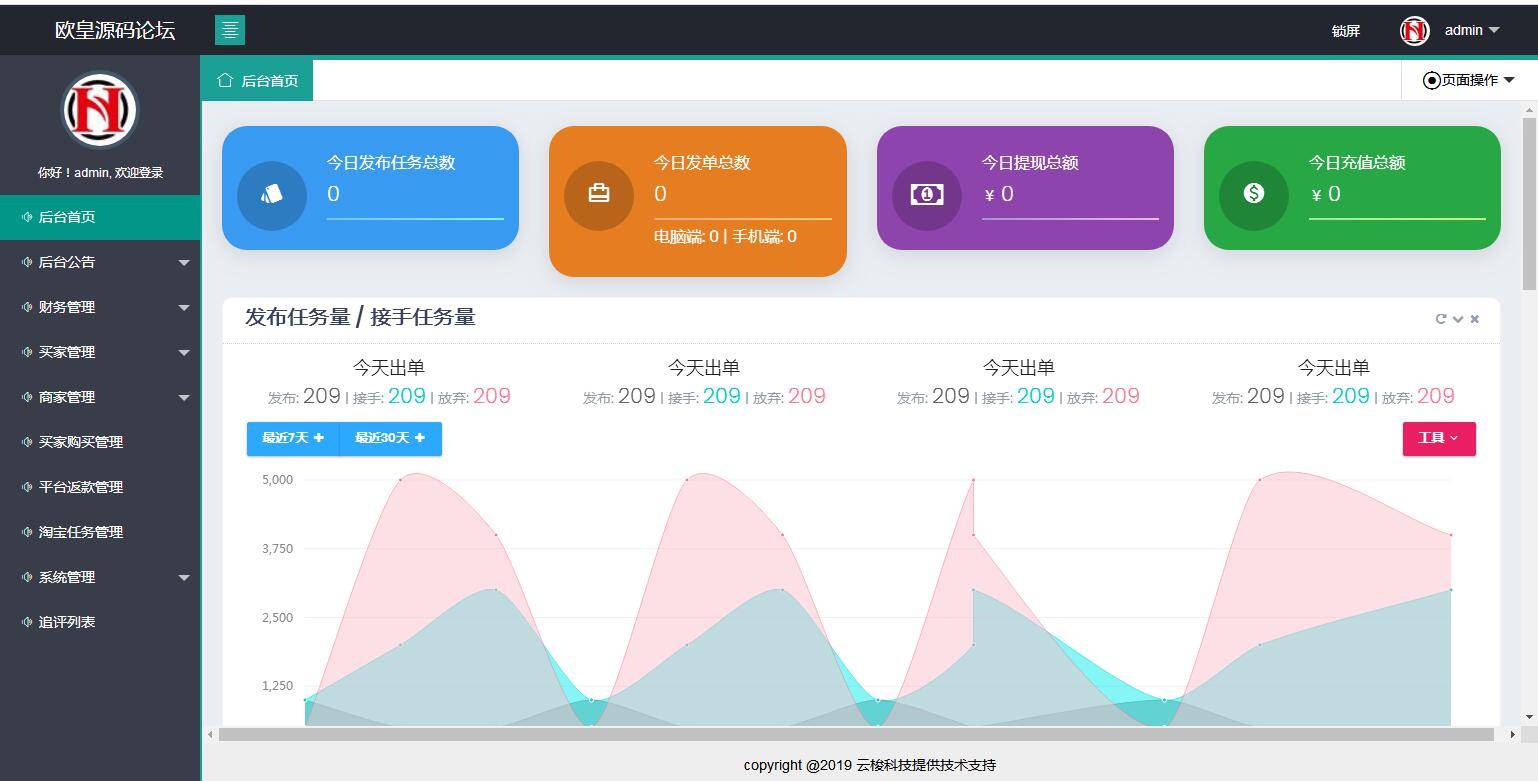Open the pink 工具 tools button

tap(1438, 438)
